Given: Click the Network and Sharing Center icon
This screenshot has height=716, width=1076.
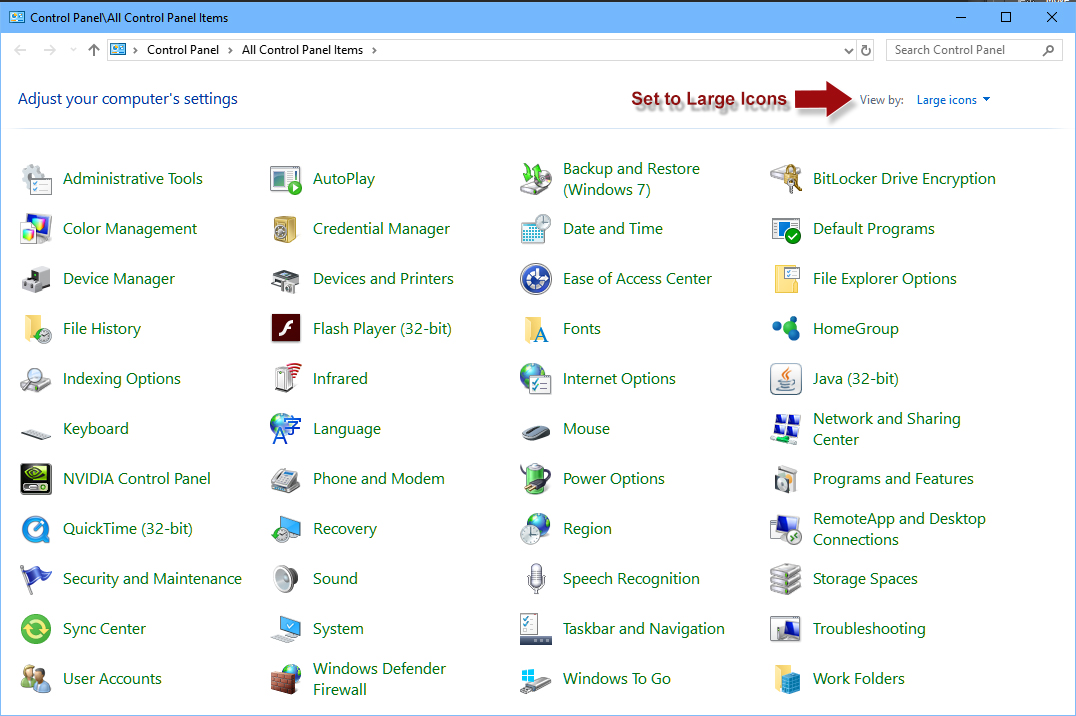Looking at the screenshot, I should [786, 429].
